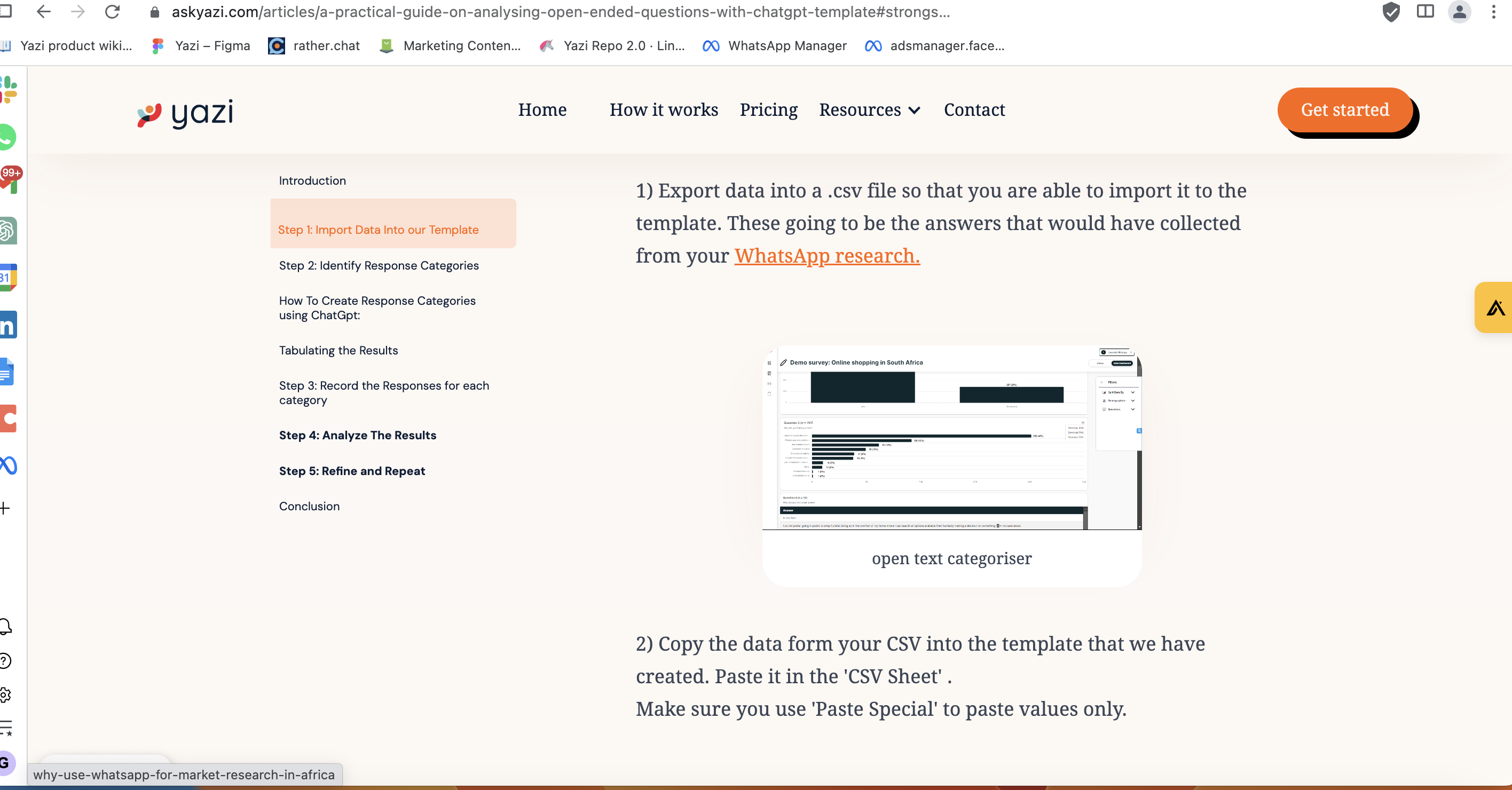Select 'Step 5: Refine and Repeat' in contents
Image resolution: width=1512 pixels, height=790 pixels.
(x=352, y=471)
